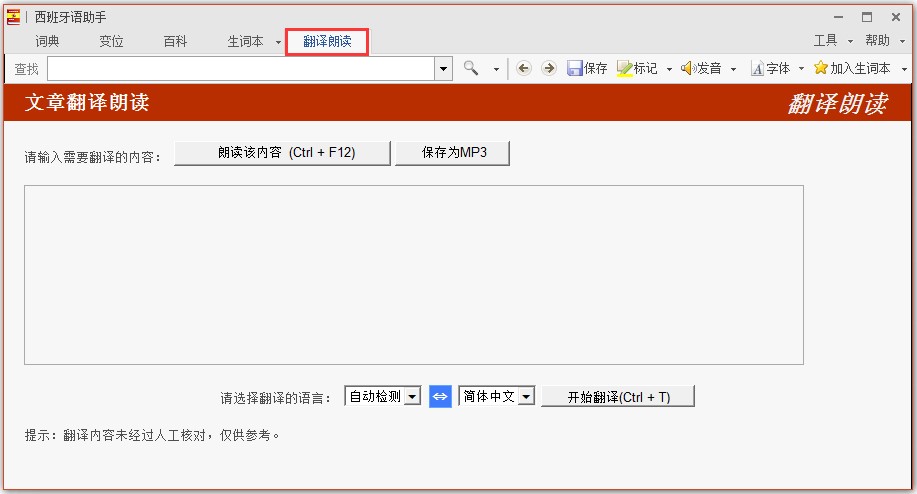Click the 发音 speaker toolbar button
917x494 pixels.
(701, 68)
